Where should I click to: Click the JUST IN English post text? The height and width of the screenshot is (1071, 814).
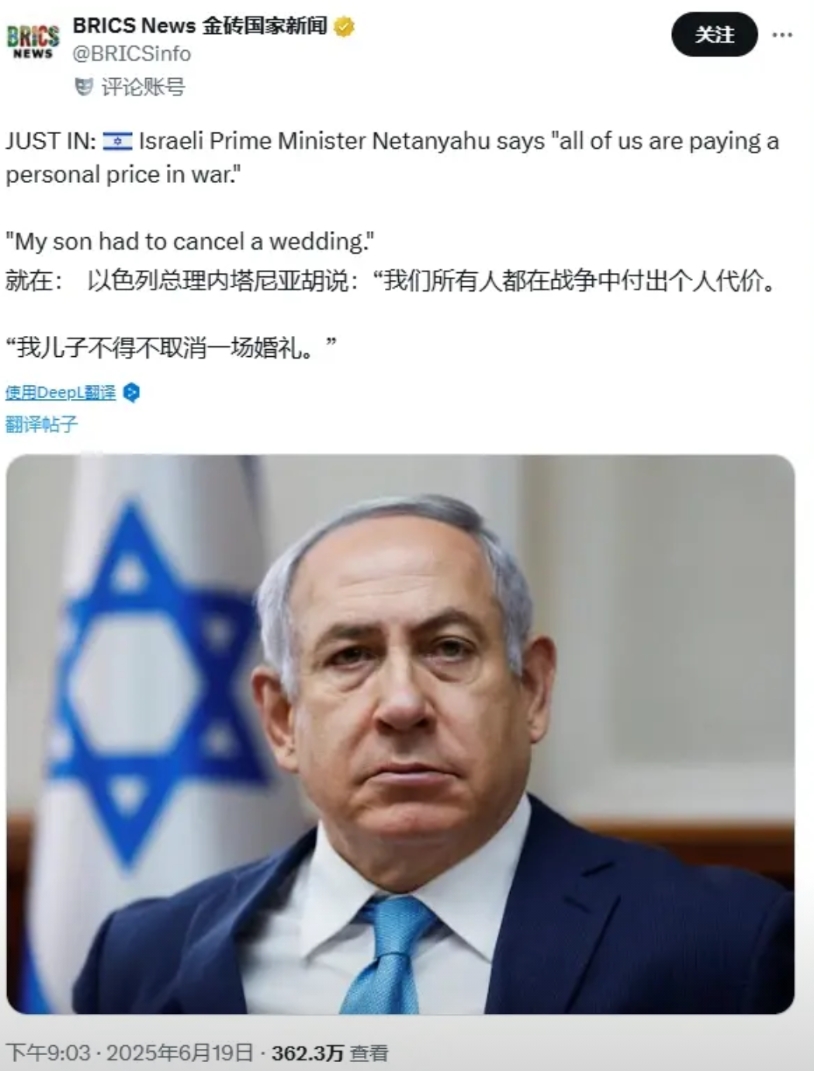click(392, 158)
